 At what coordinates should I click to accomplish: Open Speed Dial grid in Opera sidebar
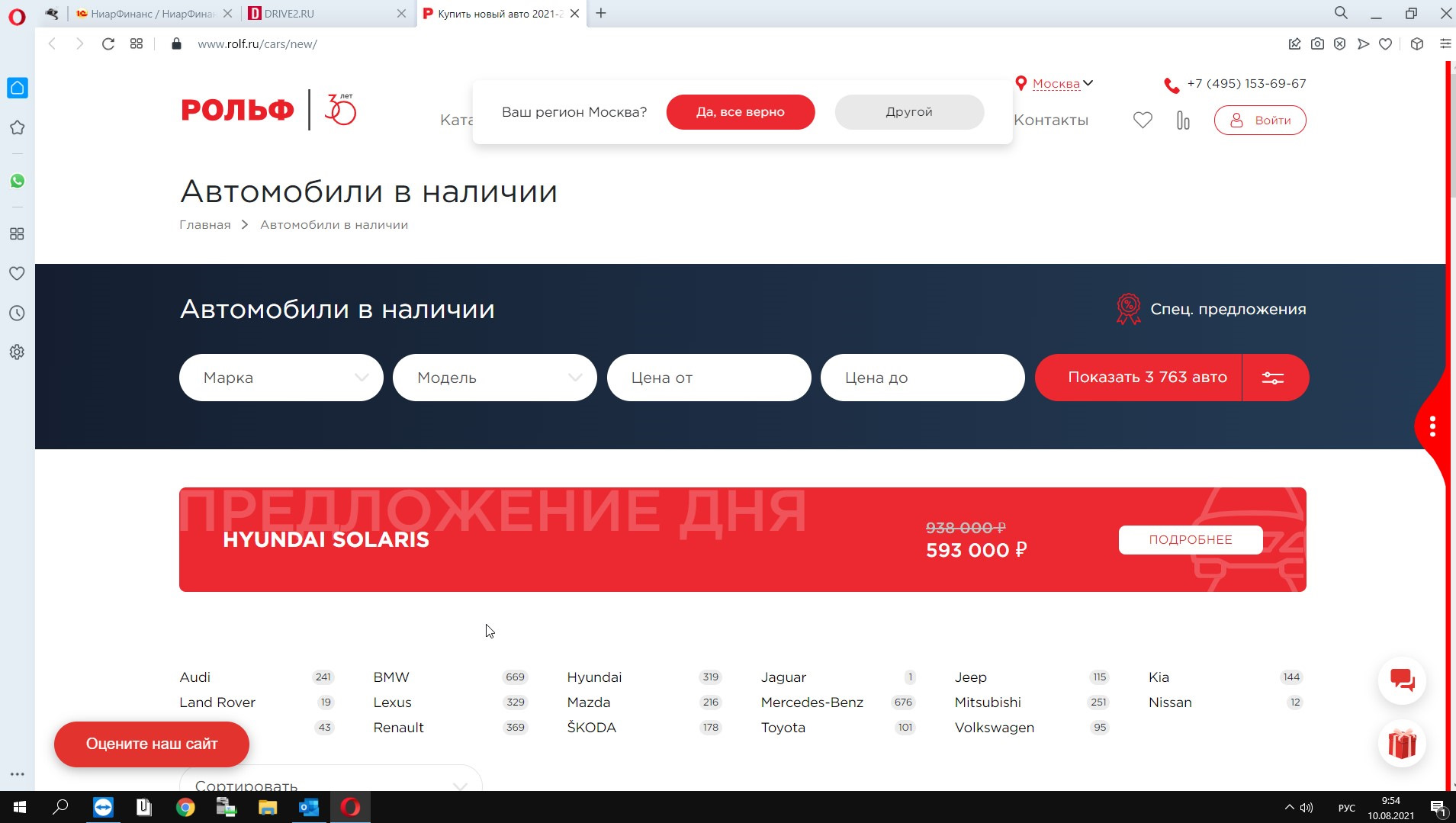click(17, 234)
